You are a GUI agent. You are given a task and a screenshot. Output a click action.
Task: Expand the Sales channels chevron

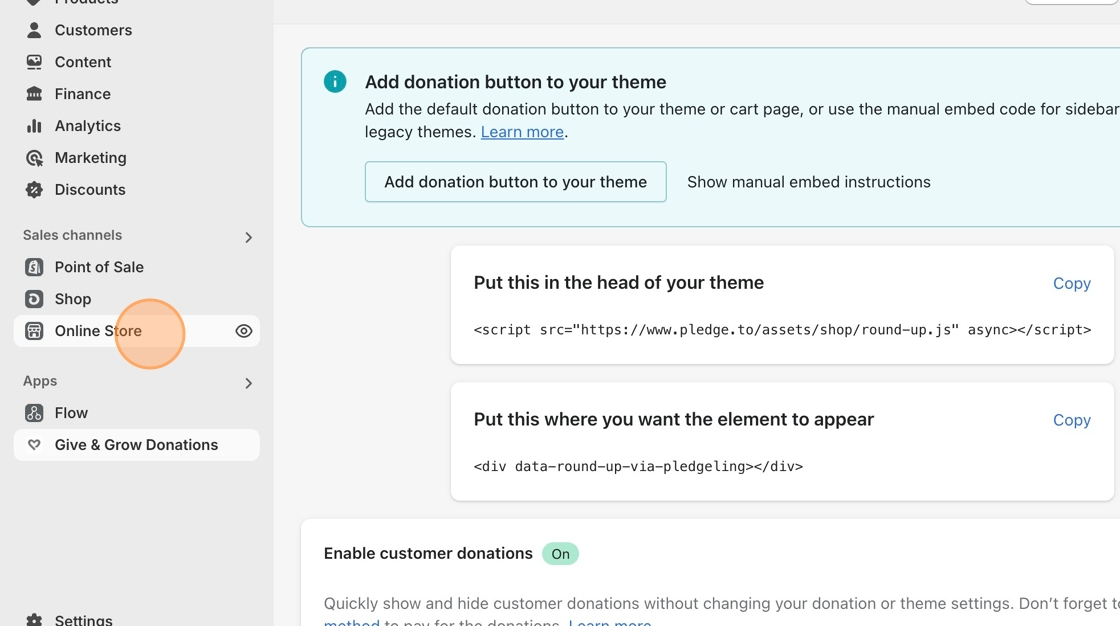(249, 237)
